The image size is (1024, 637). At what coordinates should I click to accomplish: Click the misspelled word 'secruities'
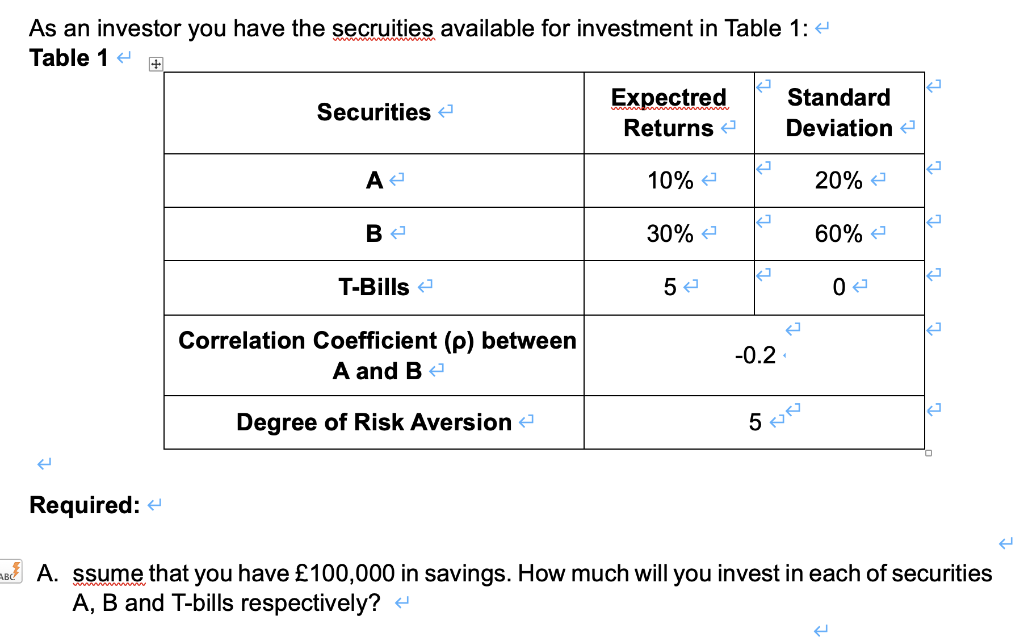click(383, 29)
